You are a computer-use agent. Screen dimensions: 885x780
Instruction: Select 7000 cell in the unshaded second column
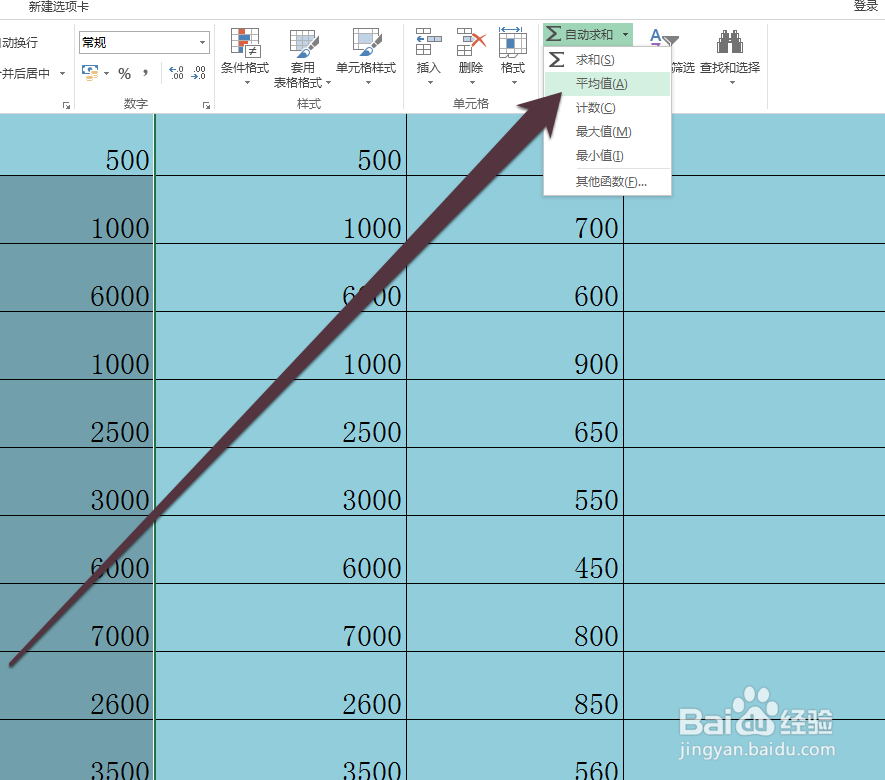pyautogui.click(x=281, y=618)
